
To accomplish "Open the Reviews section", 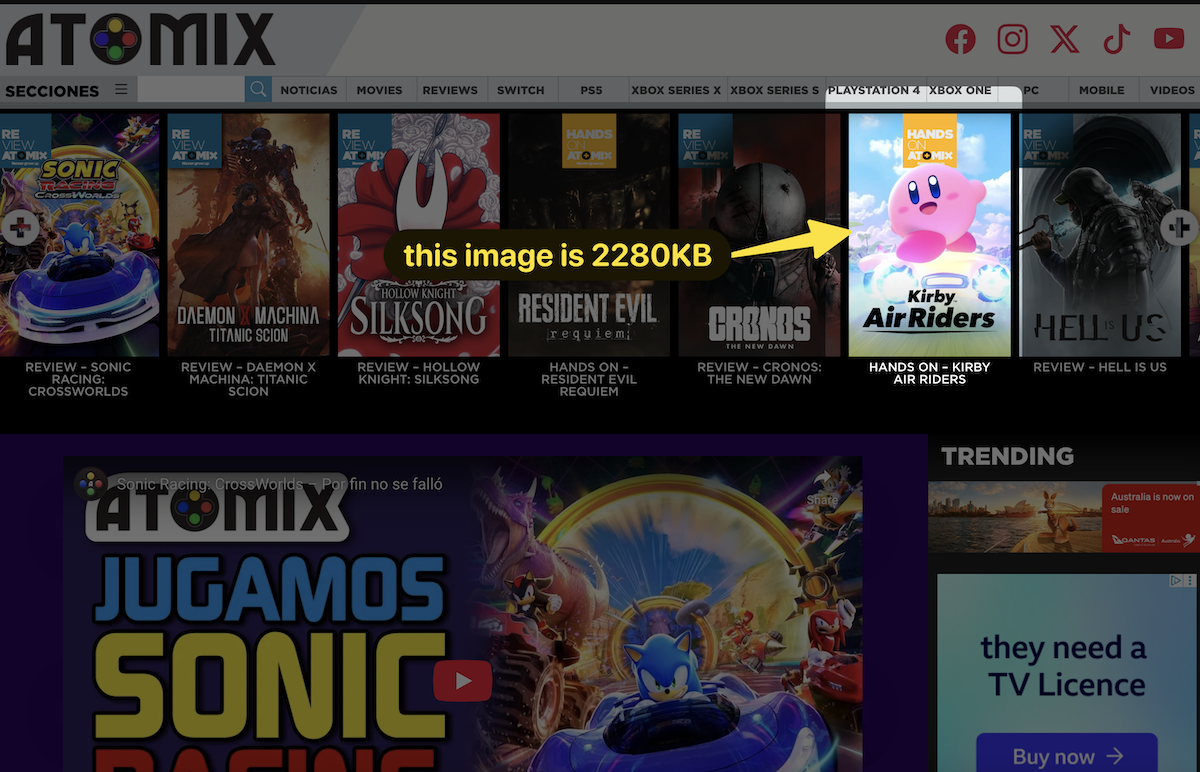I will pos(450,90).
